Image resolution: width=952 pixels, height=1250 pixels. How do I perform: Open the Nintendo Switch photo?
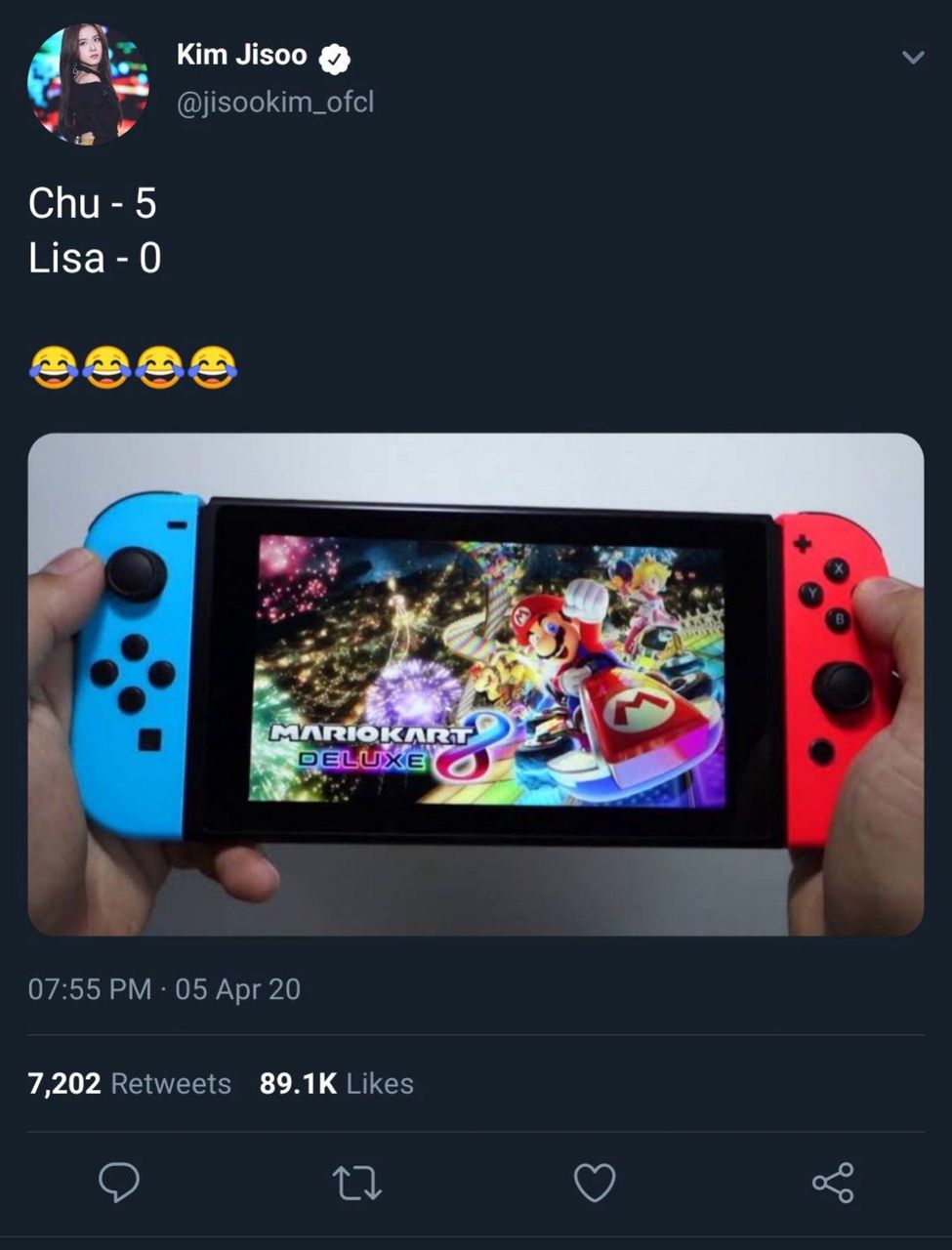pos(476,685)
